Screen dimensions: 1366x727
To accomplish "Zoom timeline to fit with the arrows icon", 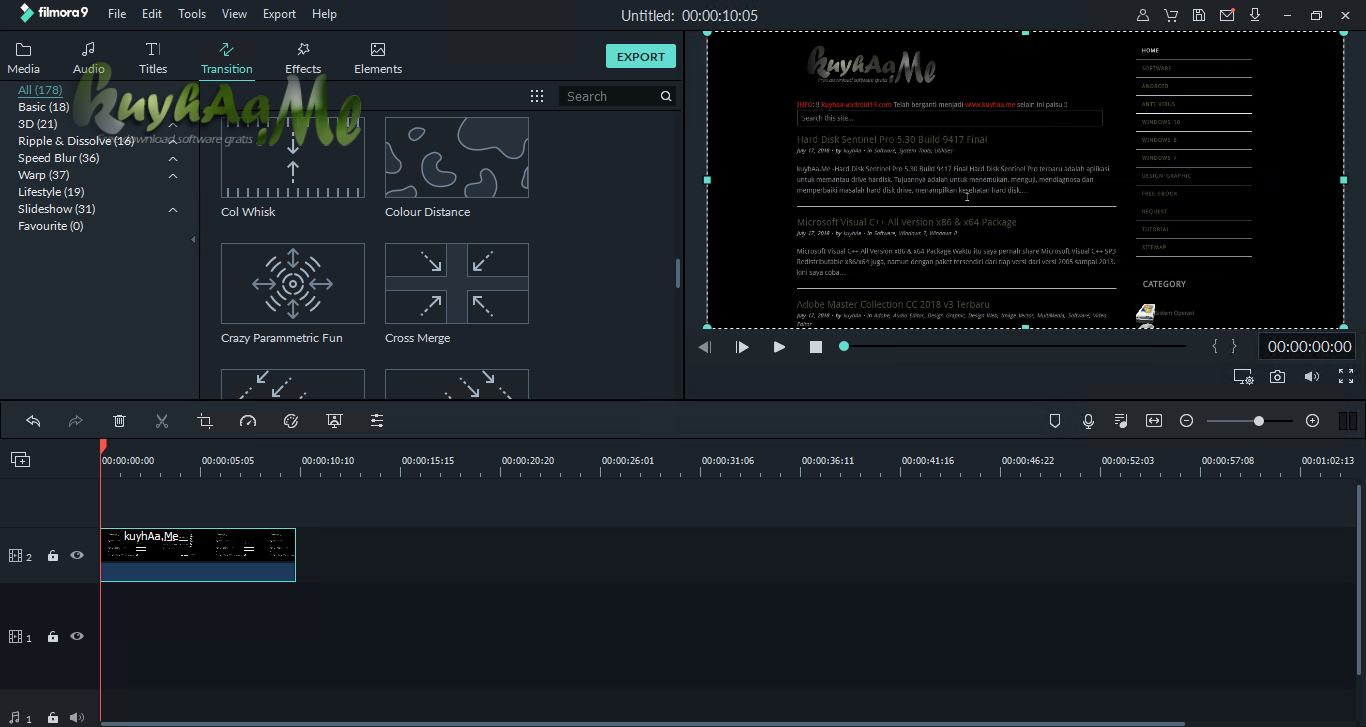I will pyautogui.click(x=1154, y=421).
